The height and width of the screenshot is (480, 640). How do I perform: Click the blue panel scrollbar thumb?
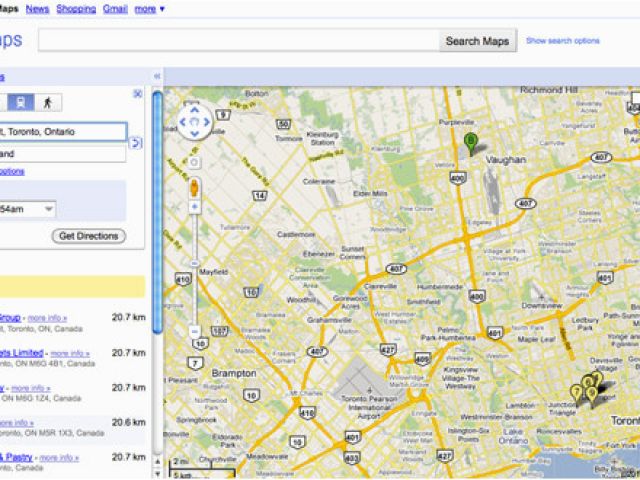tap(158, 212)
